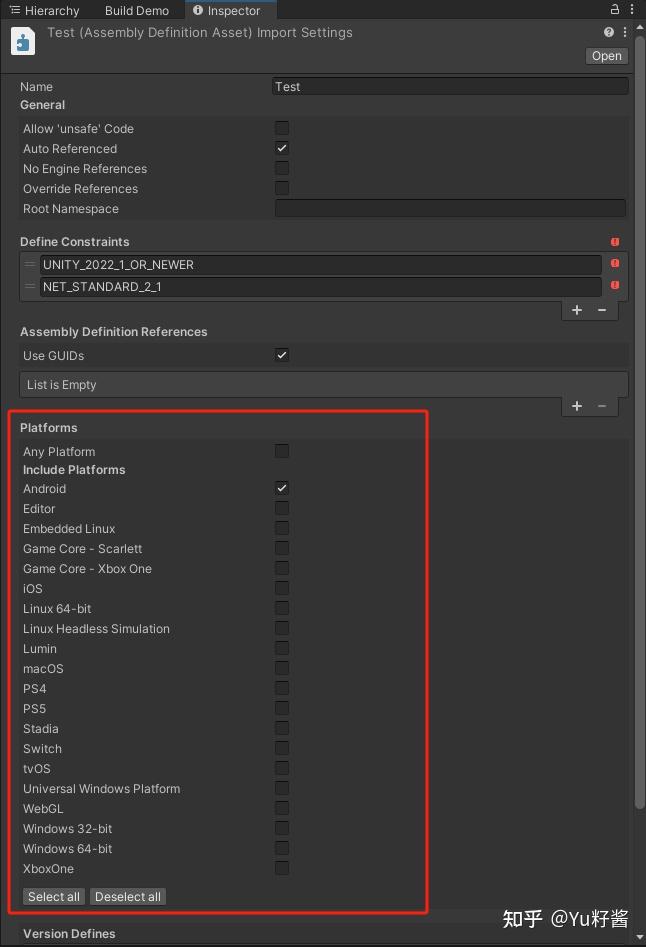This screenshot has height=947, width=646.
Task: Uncheck the Android platform checkbox
Action: click(x=281, y=488)
